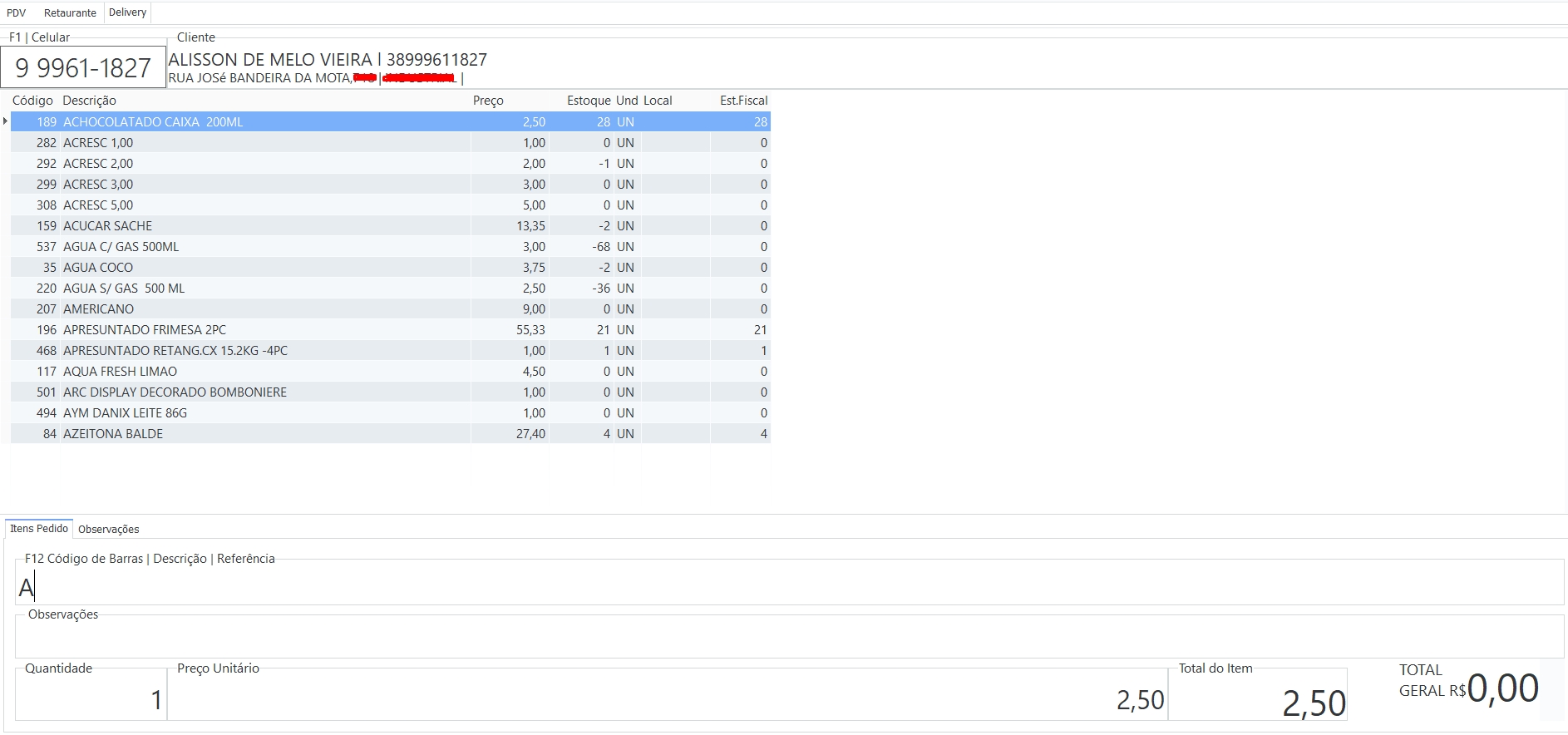
Task: Sort products by Preço column header
Action: (488, 101)
